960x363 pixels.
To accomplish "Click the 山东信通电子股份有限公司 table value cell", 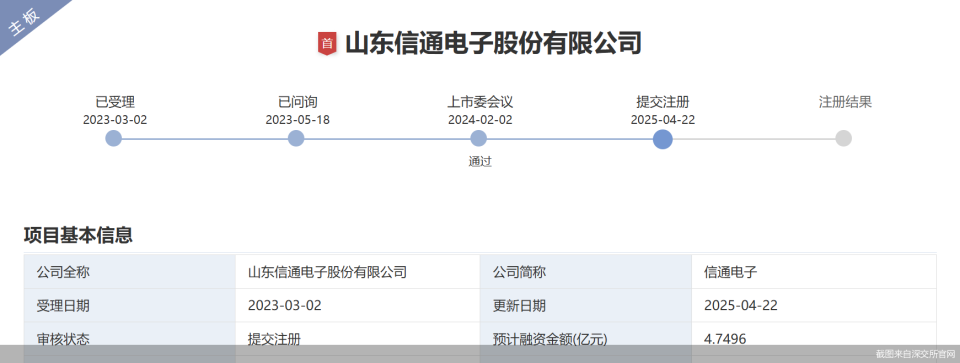I will pyautogui.click(x=358, y=272).
